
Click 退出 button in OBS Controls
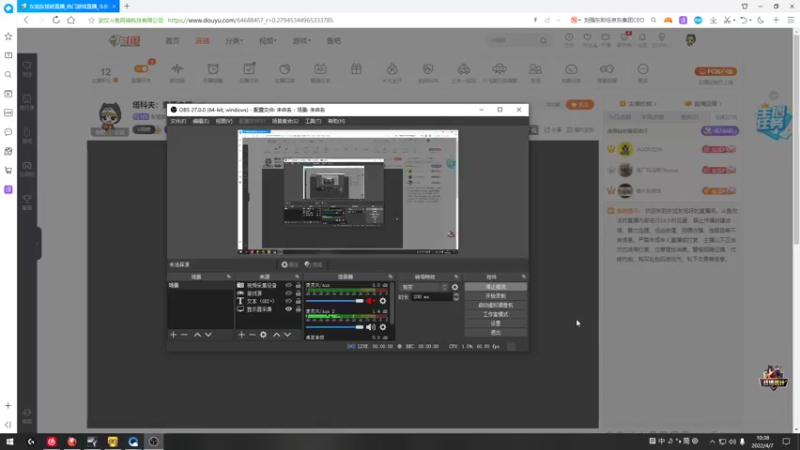coord(495,333)
